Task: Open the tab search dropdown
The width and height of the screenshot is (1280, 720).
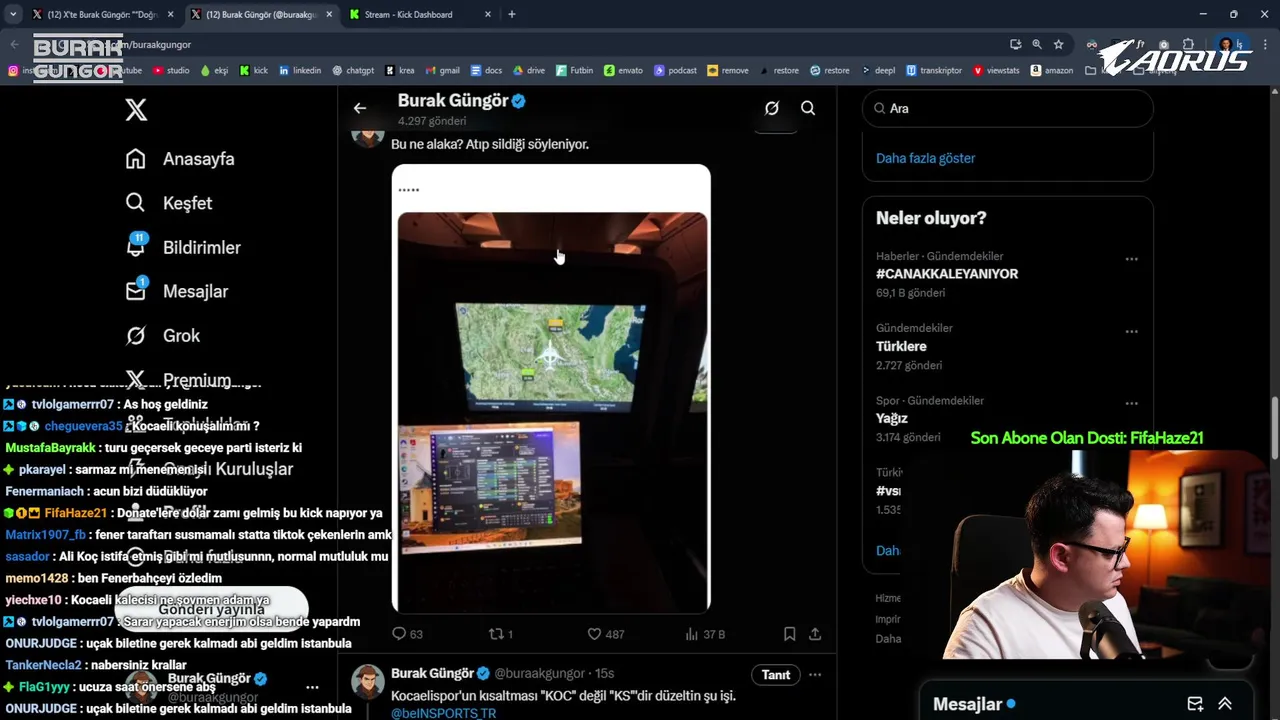Action: (13, 14)
